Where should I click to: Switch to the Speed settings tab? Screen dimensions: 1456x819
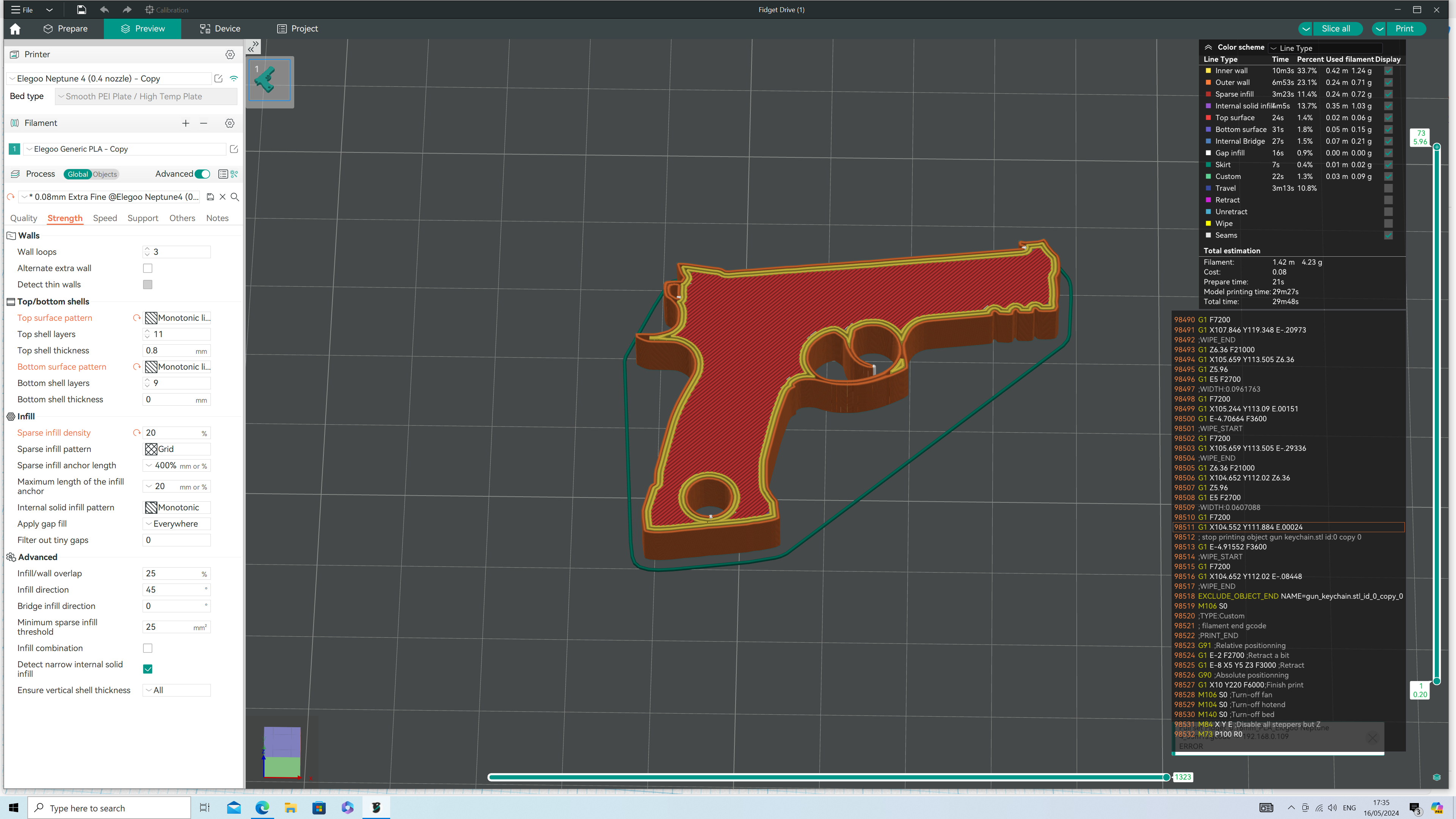105,218
